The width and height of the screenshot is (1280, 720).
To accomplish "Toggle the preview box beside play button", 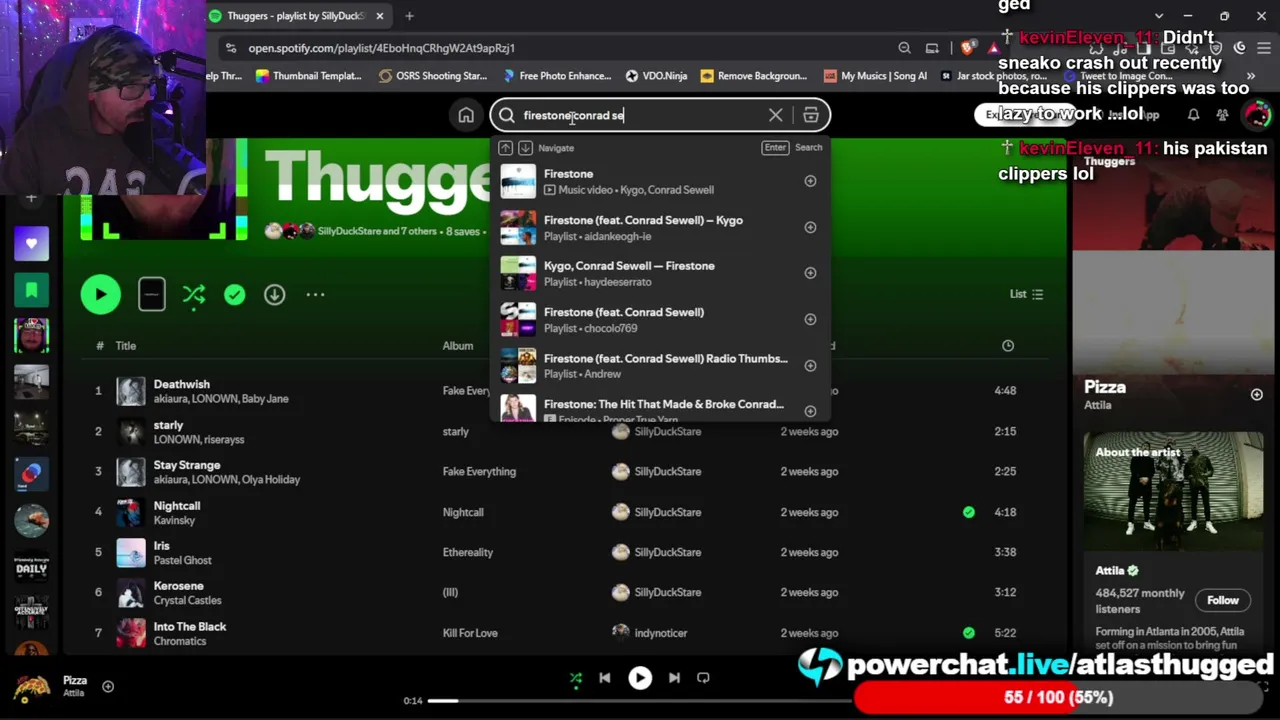I will pos(152,294).
